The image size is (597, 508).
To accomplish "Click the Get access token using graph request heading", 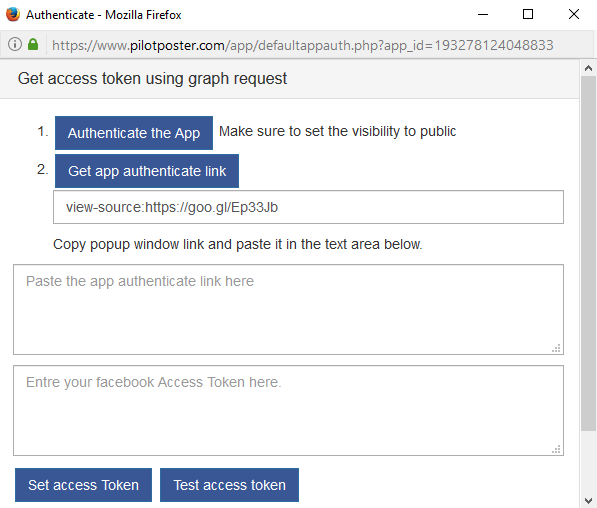I will click(x=152, y=79).
